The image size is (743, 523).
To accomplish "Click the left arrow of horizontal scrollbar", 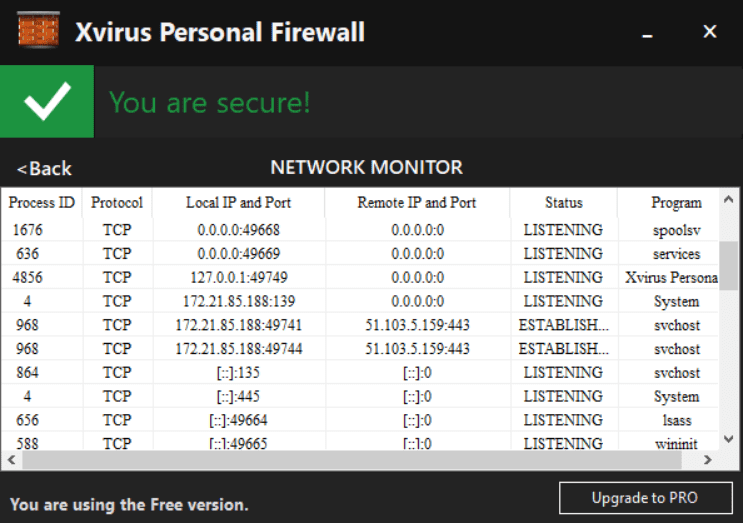I will [9, 460].
